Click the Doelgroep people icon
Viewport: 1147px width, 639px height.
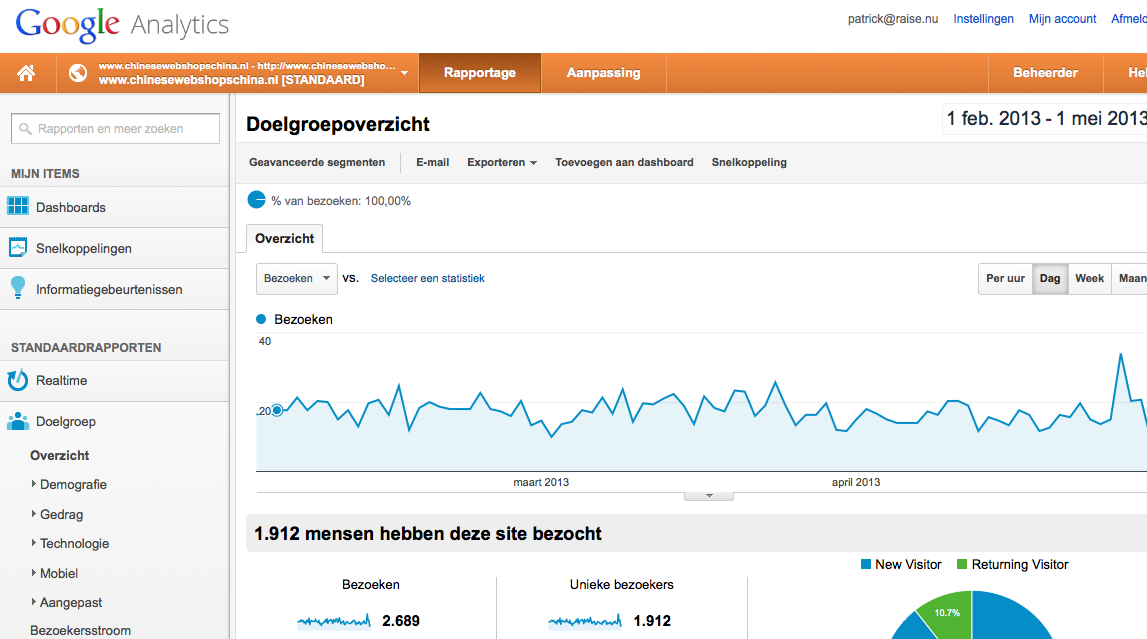click(x=18, y=421)
